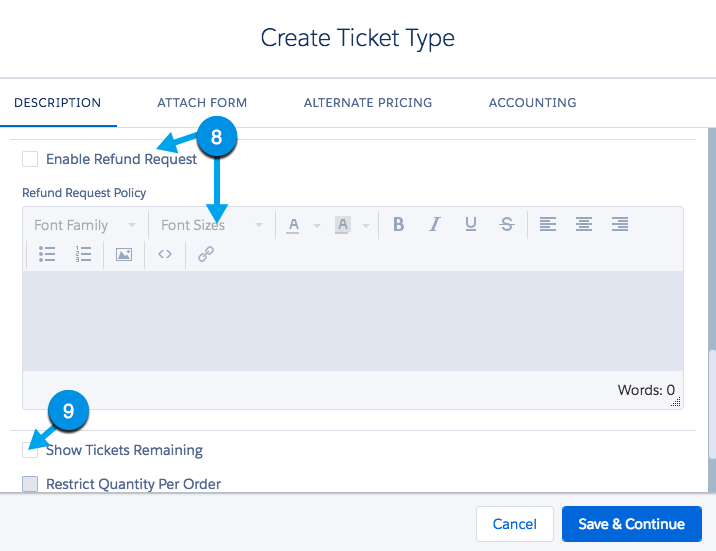
Task: Click the Cancel button
Action: click(515, 524)
